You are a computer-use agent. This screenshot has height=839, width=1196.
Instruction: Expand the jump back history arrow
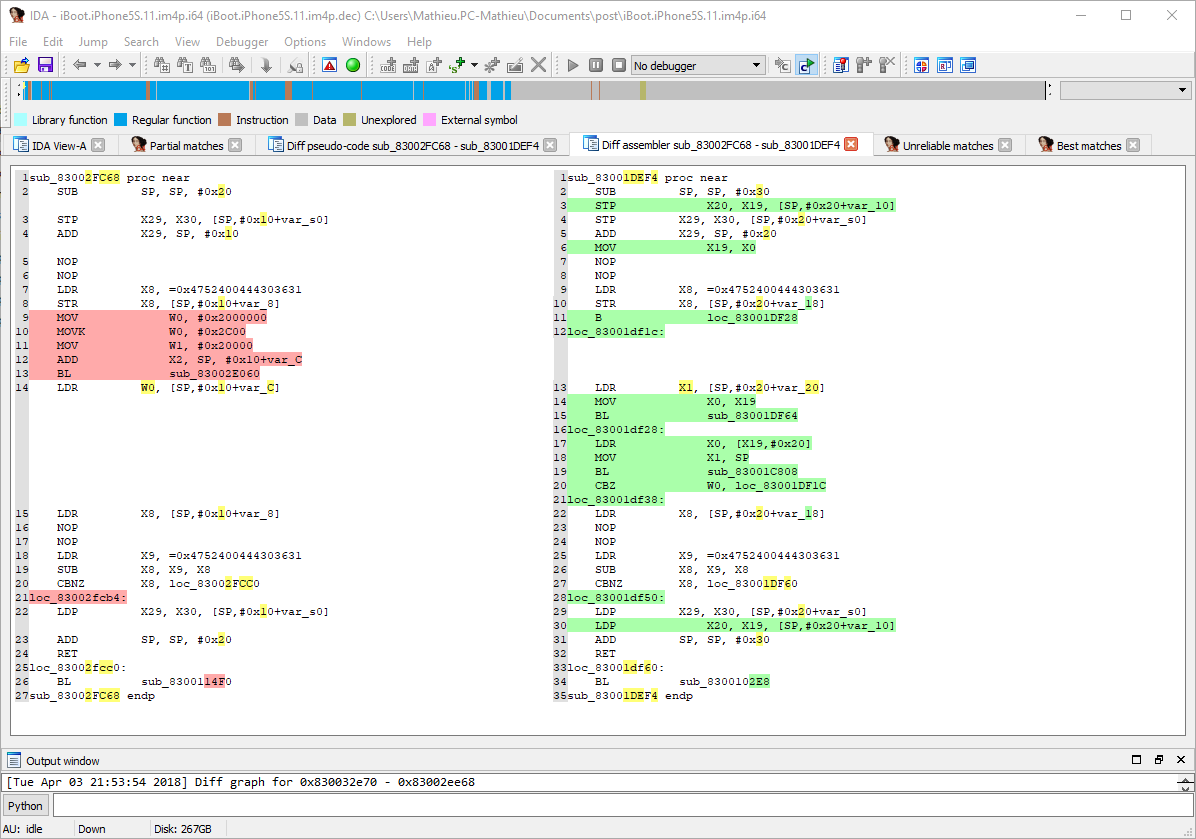[97, 65]
